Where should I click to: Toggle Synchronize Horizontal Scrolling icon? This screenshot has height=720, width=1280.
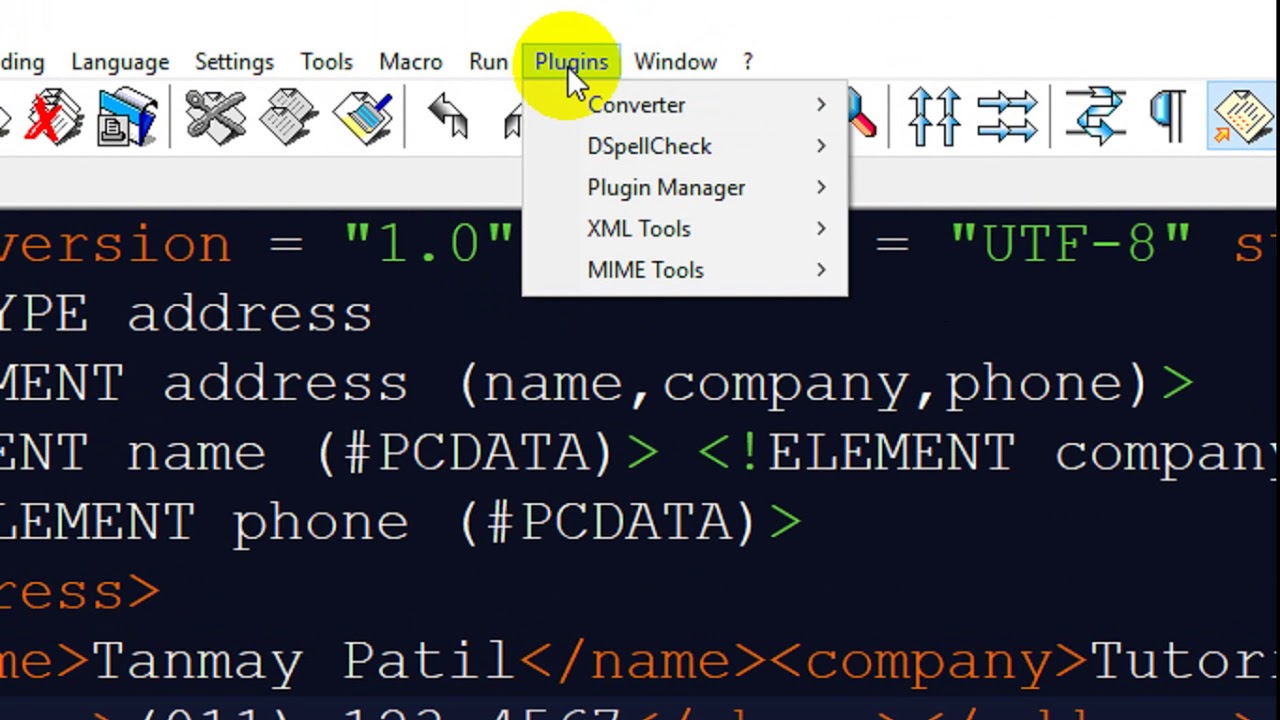1006,116
